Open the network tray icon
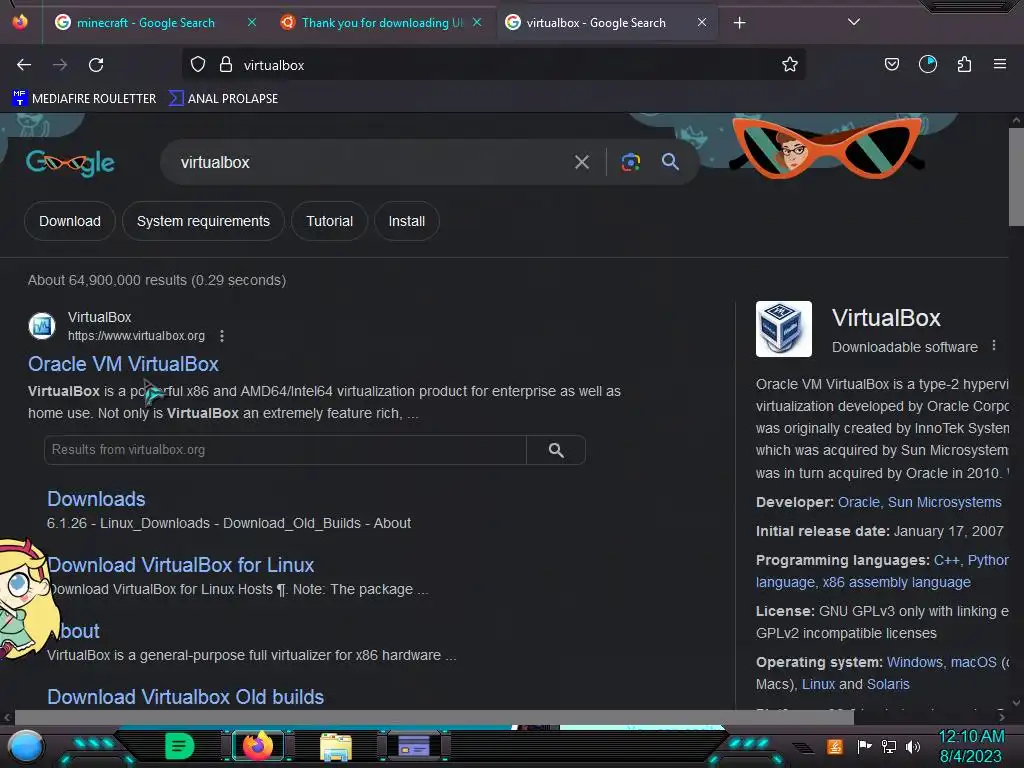The height and width of the screenshot is (768, 1024). (889, 746)
